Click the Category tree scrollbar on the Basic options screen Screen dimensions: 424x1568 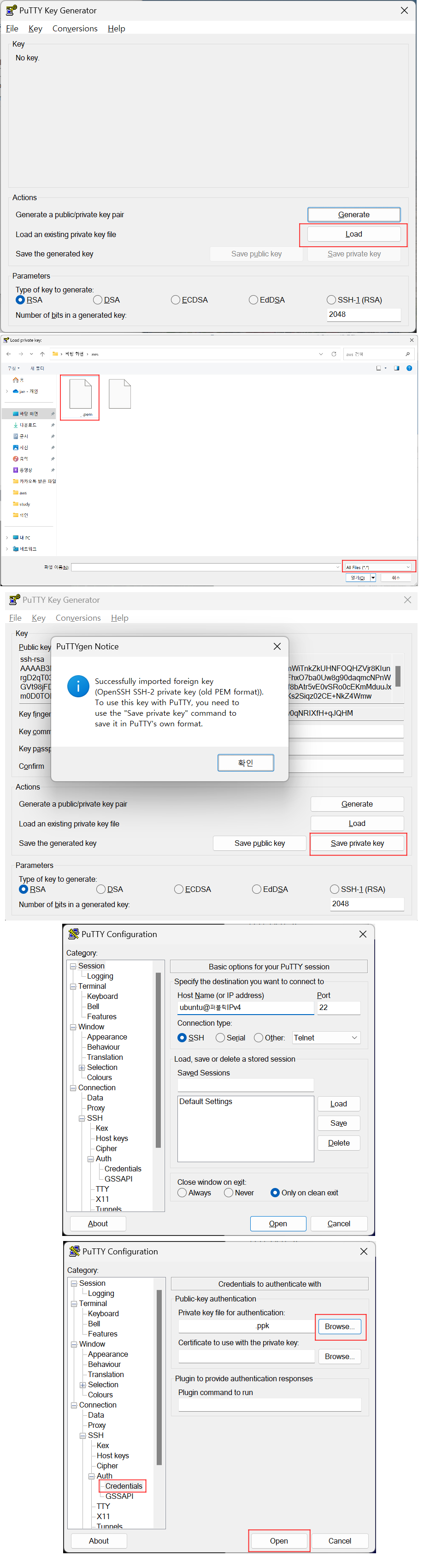pyautogui.click(x=158, y=1060)
